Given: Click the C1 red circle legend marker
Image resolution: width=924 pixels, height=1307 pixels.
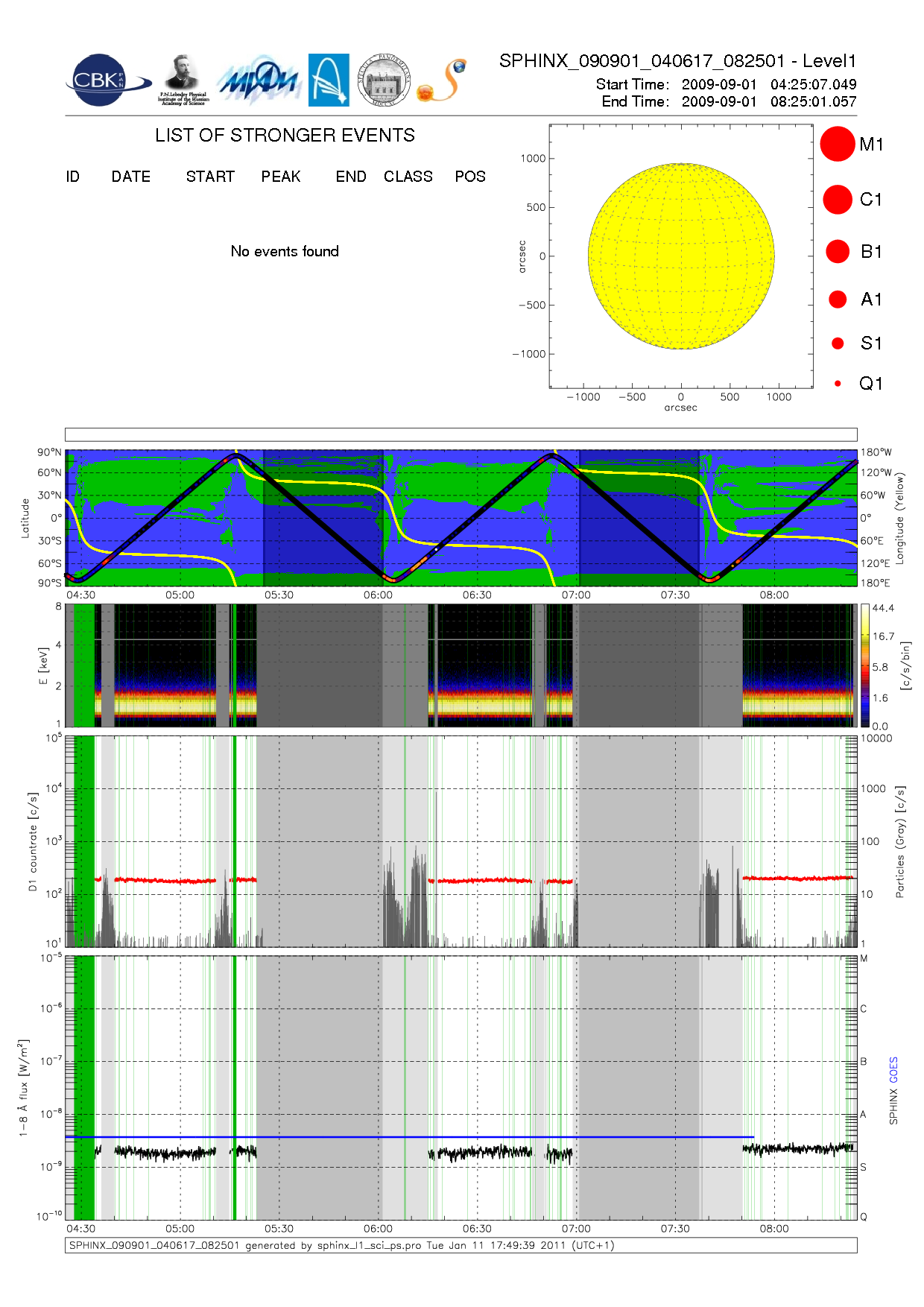Looking at the screenshot, I should pos(838,200).
